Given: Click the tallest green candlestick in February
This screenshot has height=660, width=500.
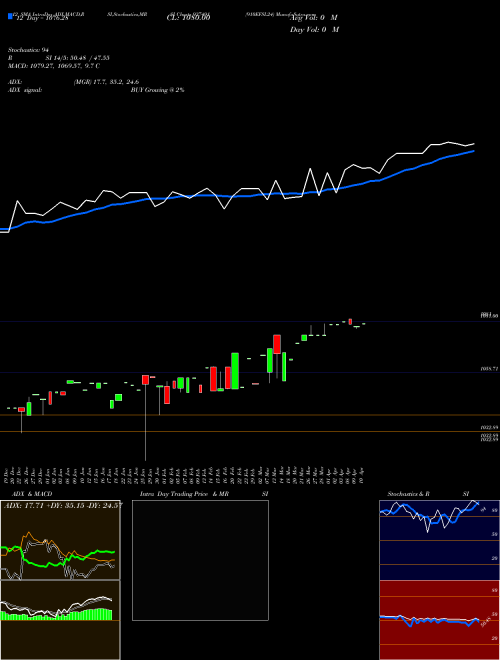Looking at the screenshot, I should pos(235,371).
